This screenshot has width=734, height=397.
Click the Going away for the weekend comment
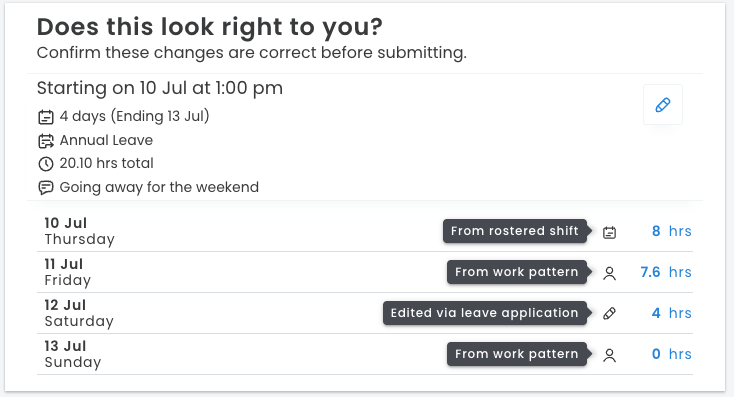tap(159, 187)
